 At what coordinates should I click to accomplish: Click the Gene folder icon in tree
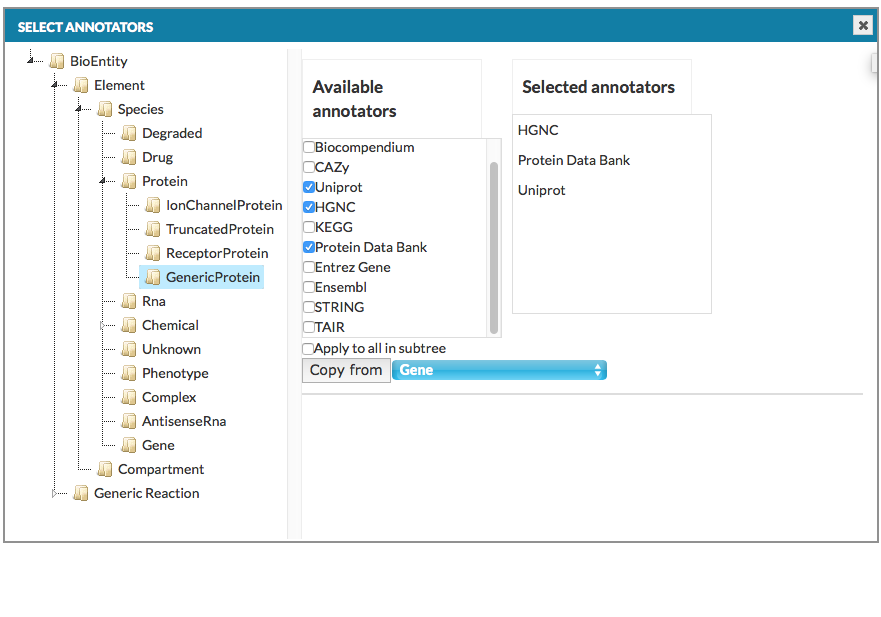(x=129, y=445)
